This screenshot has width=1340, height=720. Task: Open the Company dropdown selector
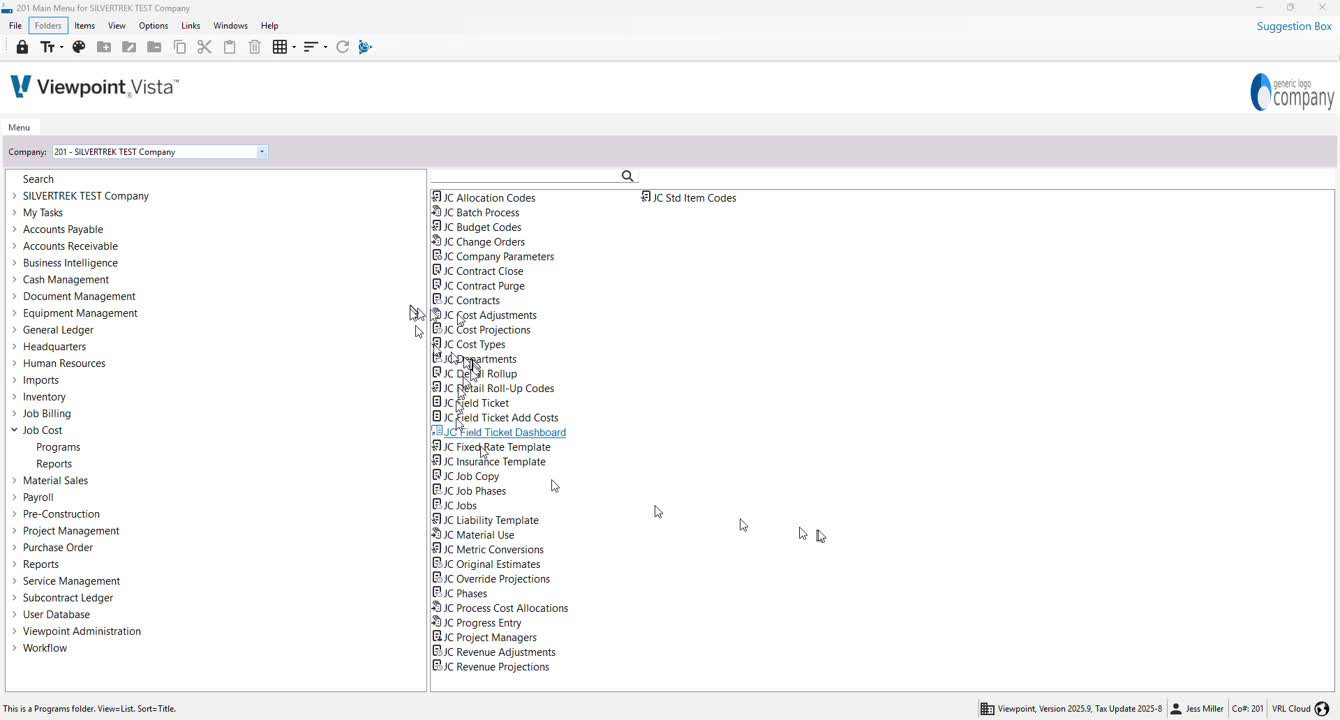[x=262, y=152]
